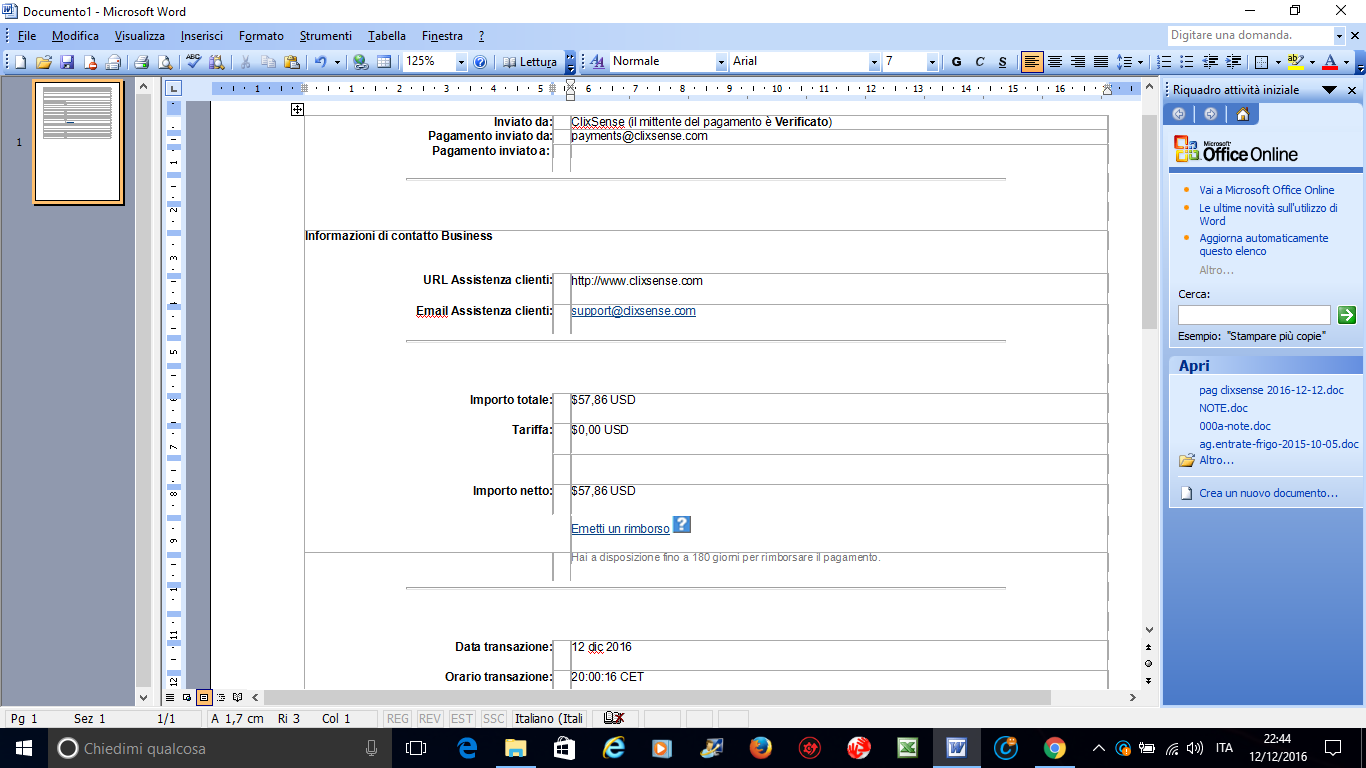Viewport: 1366px width, 768px height.
Task: Click Increase Indent icon
Action: (x=1234, y=62)
